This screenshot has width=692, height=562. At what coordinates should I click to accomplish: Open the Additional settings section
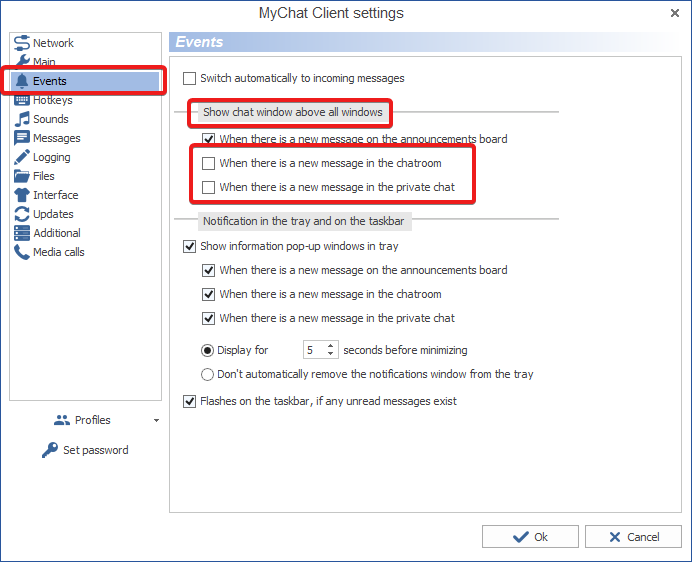coord(56,233)
